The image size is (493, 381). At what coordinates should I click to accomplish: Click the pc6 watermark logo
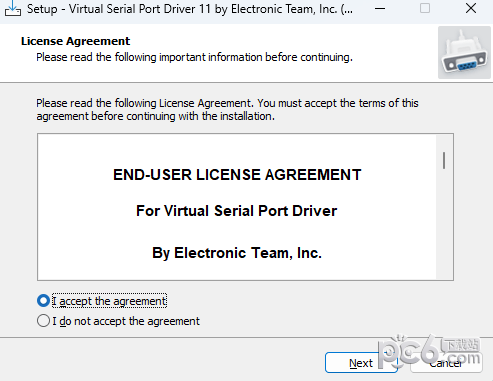(x=431, y=353)
